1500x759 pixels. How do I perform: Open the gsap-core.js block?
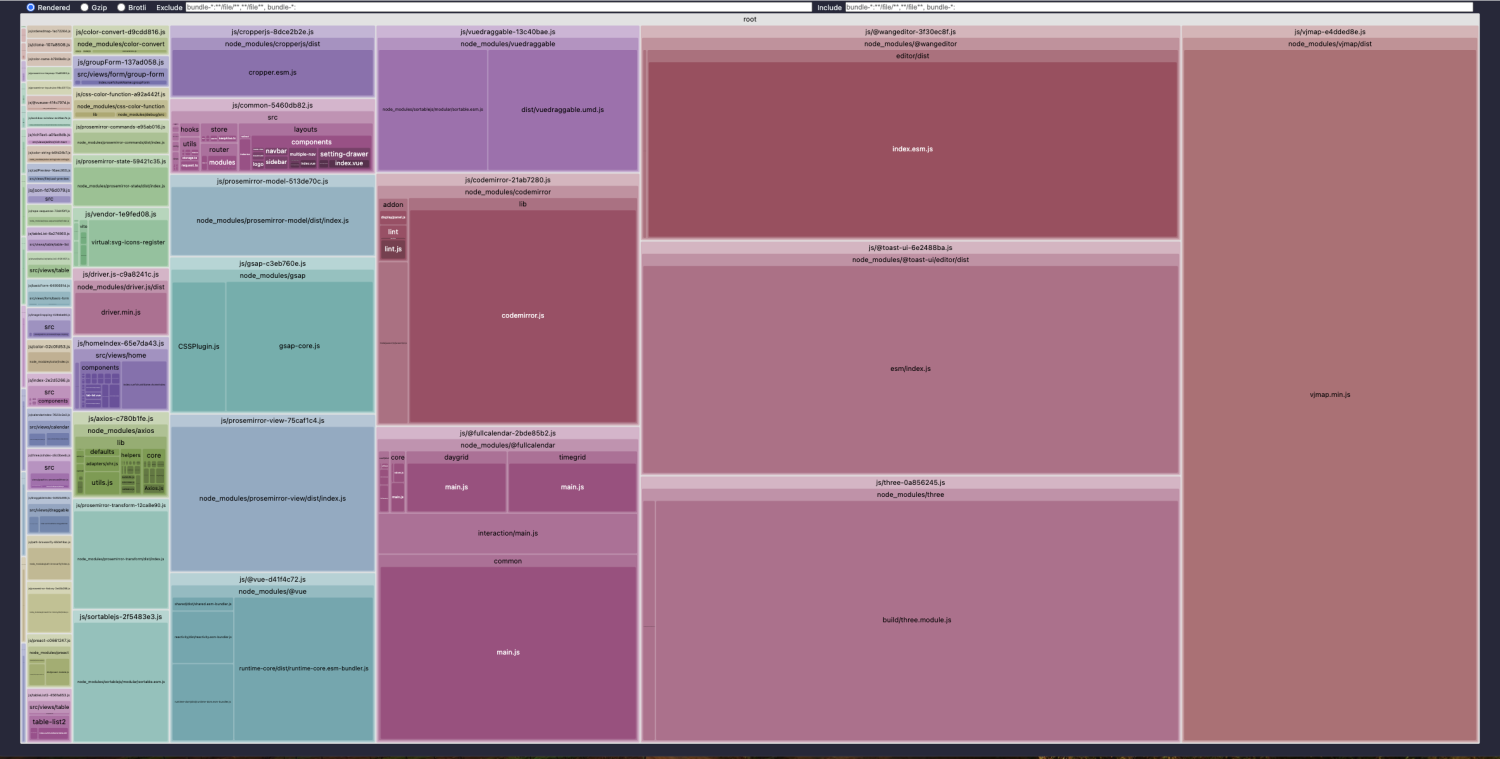[x=300, y=346]
